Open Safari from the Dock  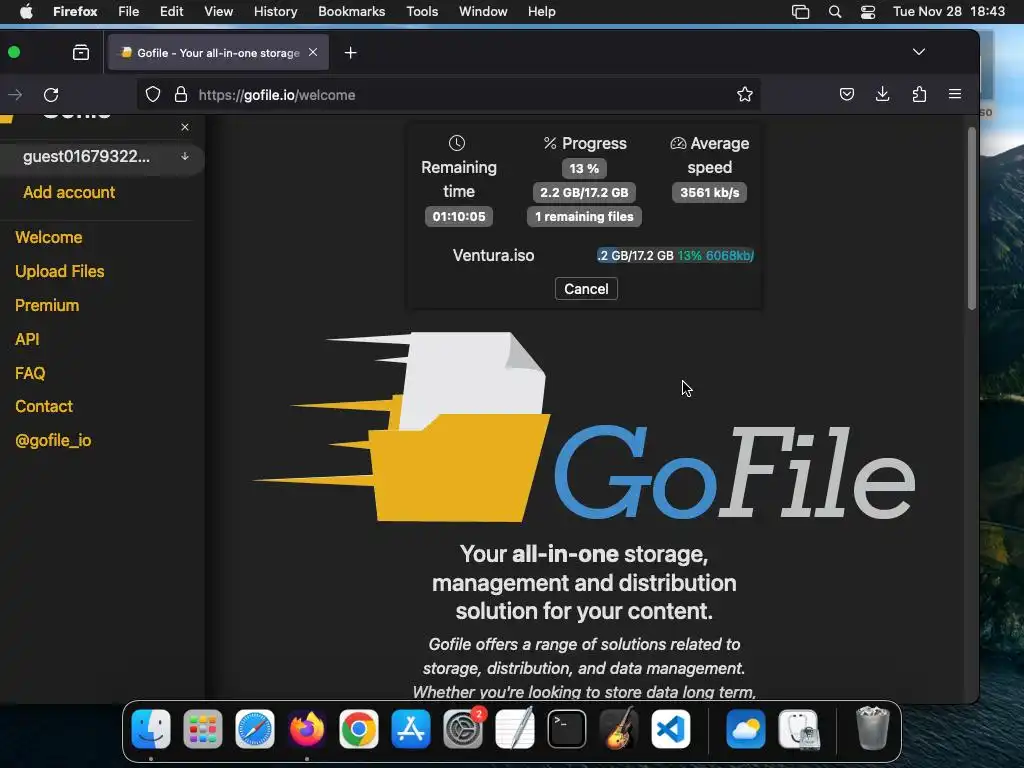click(x=255, y=729)
